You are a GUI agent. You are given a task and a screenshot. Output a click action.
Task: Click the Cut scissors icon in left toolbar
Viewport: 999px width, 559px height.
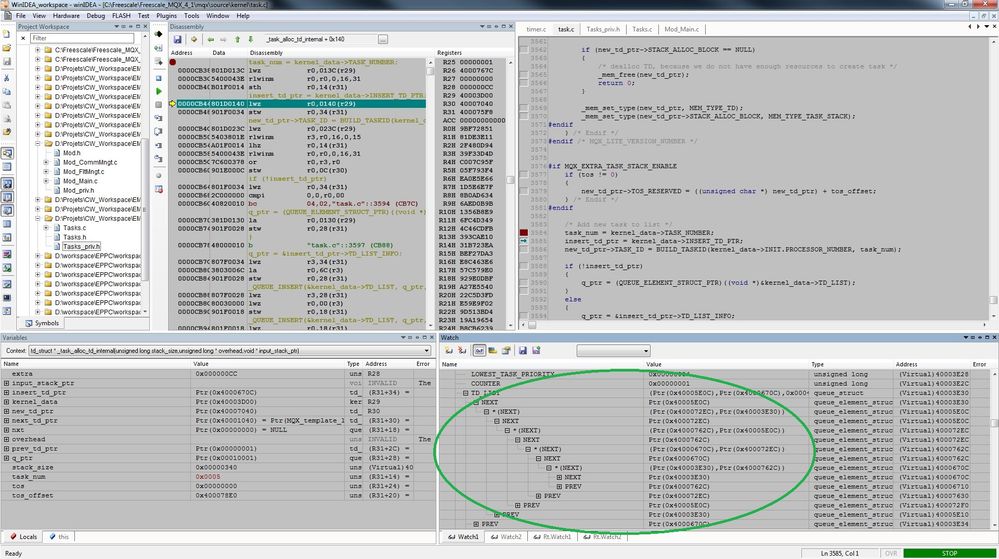pyautogui.click(x=6, y=78)
